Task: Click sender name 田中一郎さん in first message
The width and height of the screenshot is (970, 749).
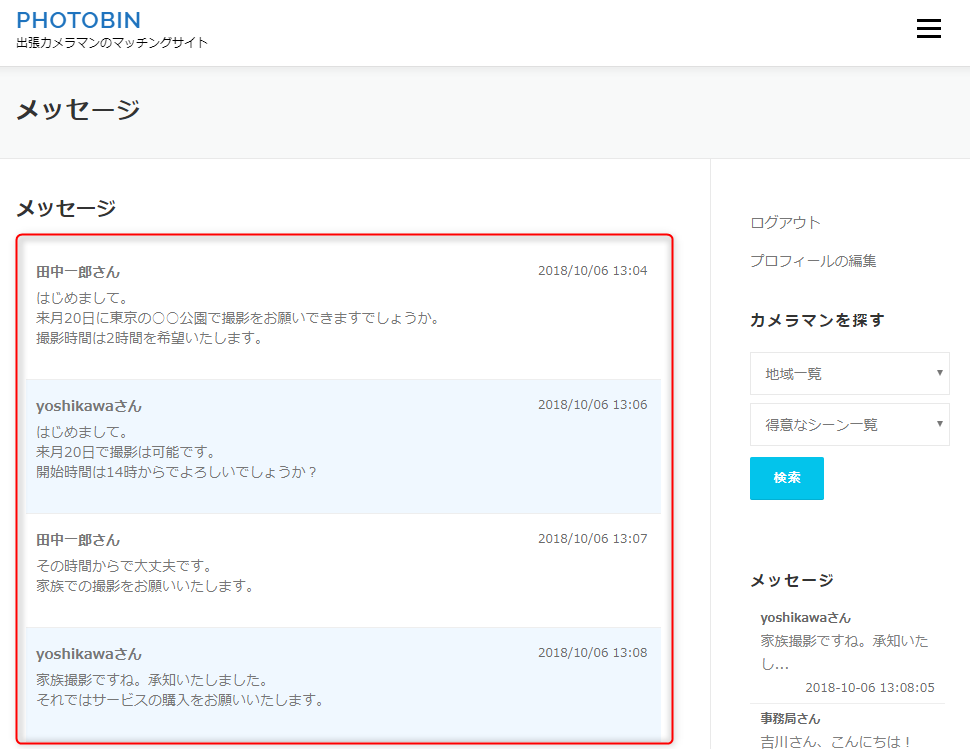Action: click(78, 272)
